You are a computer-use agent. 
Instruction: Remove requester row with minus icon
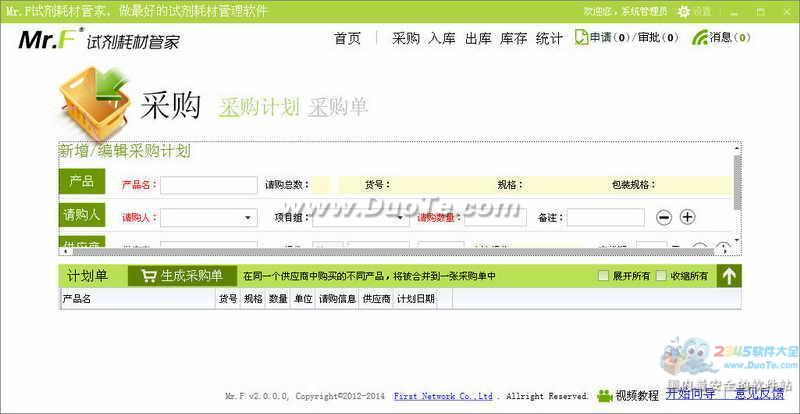coord(663,217)
